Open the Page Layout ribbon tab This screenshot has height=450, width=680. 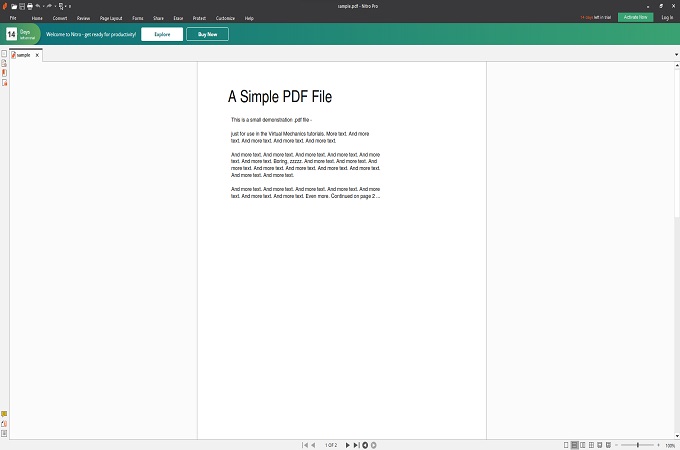tap(111, 18)
